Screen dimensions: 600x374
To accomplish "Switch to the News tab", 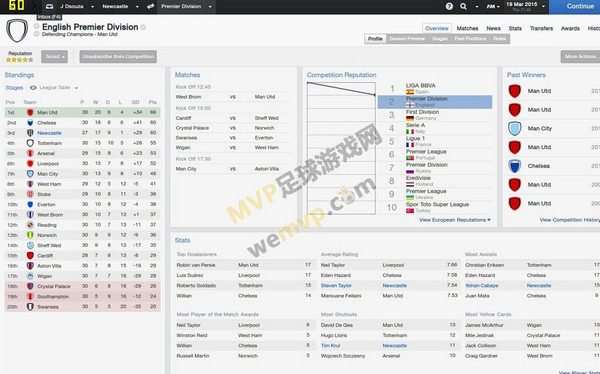I will click(x=493, y=28).
